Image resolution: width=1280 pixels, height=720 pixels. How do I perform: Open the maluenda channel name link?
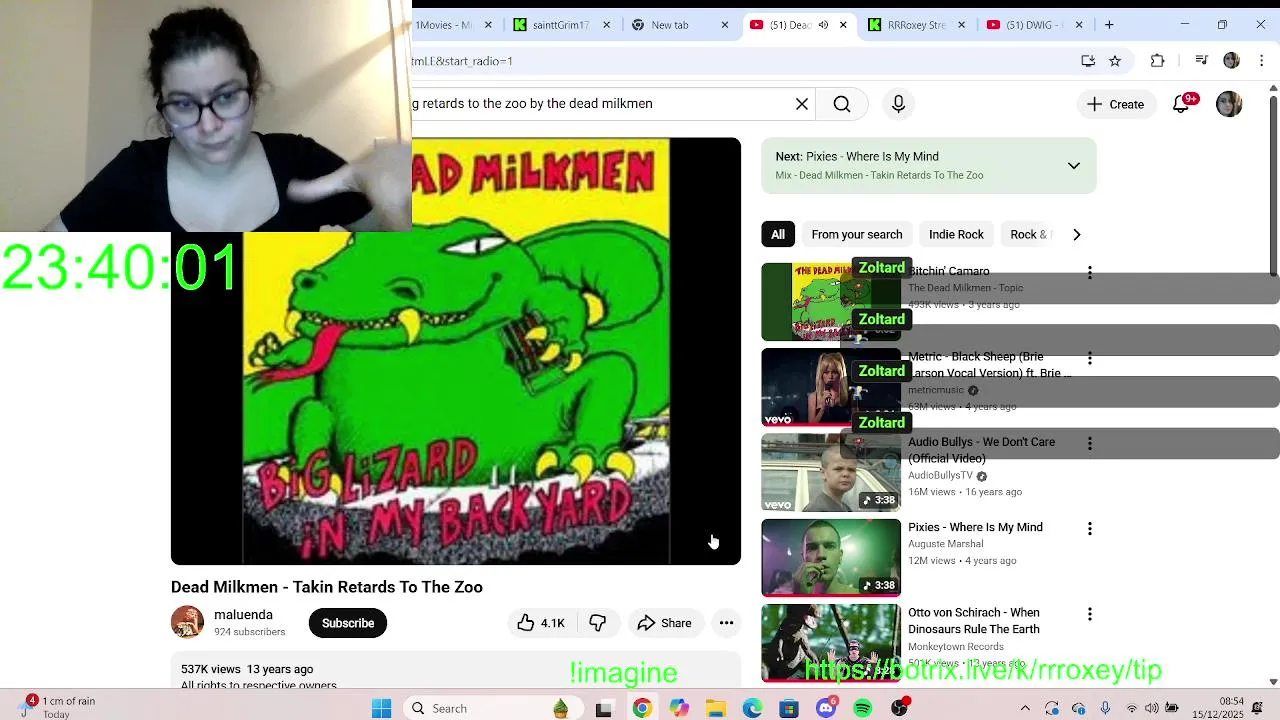click(243, 615)
